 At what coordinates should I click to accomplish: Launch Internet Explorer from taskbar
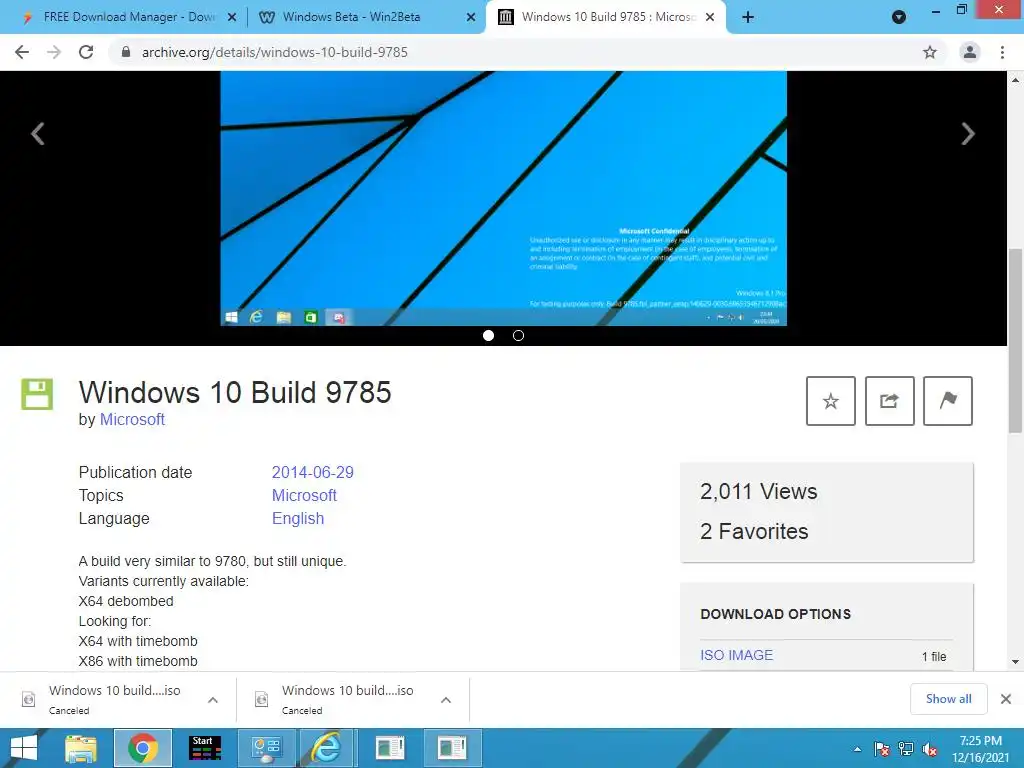pyautogui.click(x=326, y=748)
